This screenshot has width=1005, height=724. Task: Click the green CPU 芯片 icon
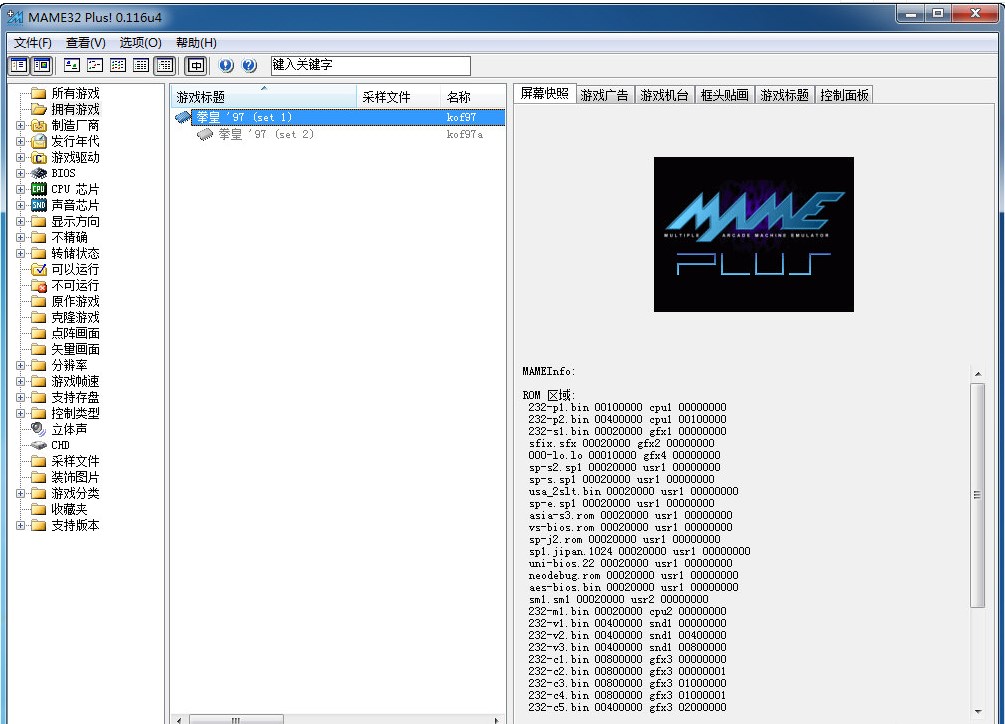38,189
